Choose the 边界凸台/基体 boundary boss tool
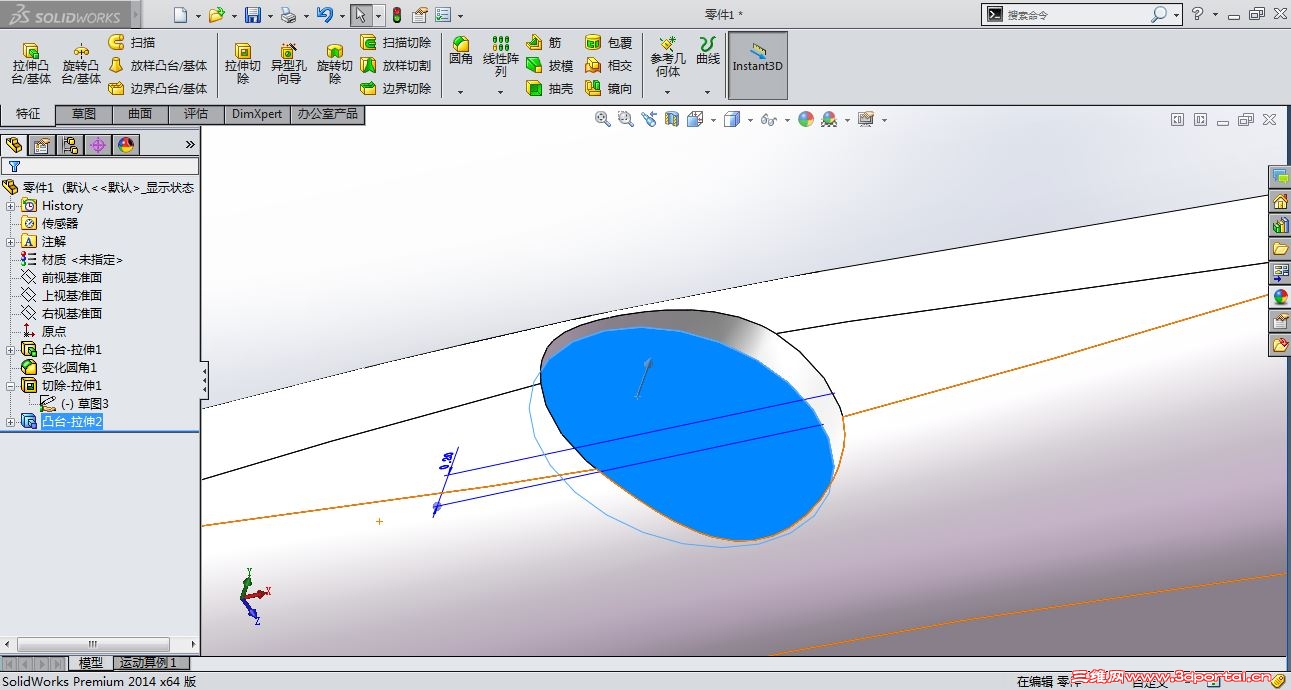This screenshot has height=690, width=1291. pyautogui.click(x=158, y=88)
